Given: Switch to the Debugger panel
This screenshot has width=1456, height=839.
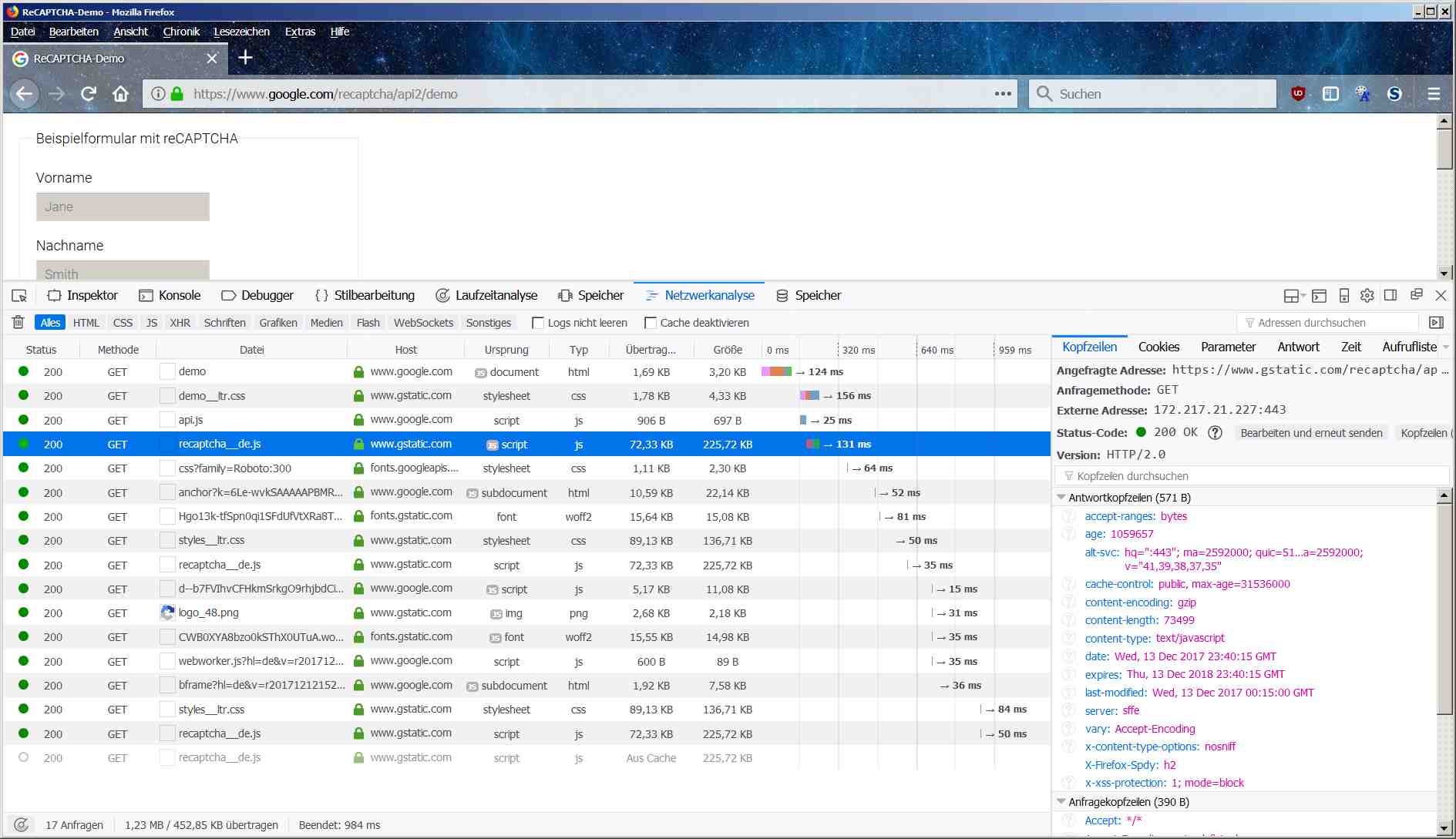Looking at the screenshot, I should pyautogui.click(x=257, y=296).
